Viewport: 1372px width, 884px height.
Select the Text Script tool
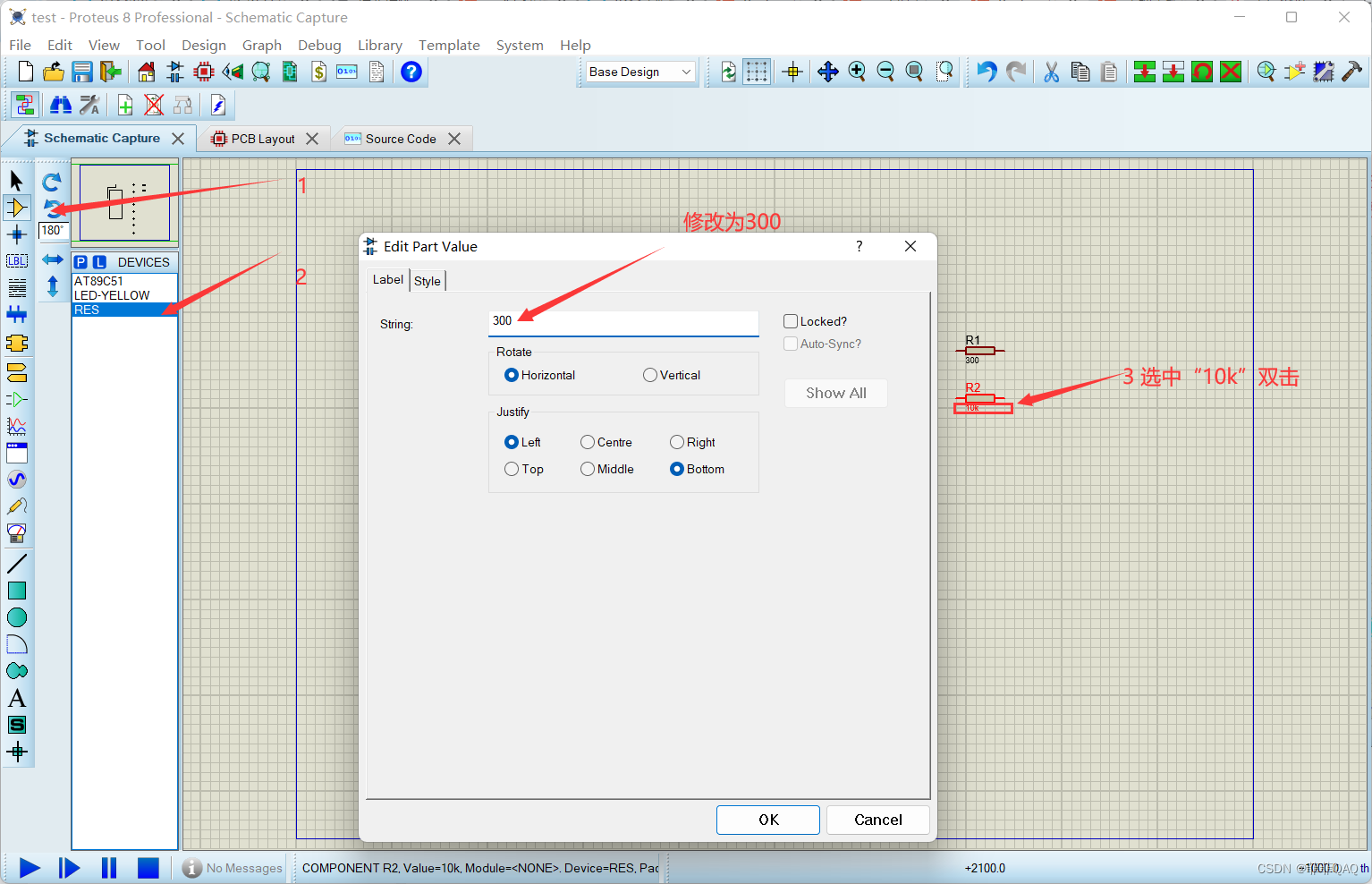(16, 288)
